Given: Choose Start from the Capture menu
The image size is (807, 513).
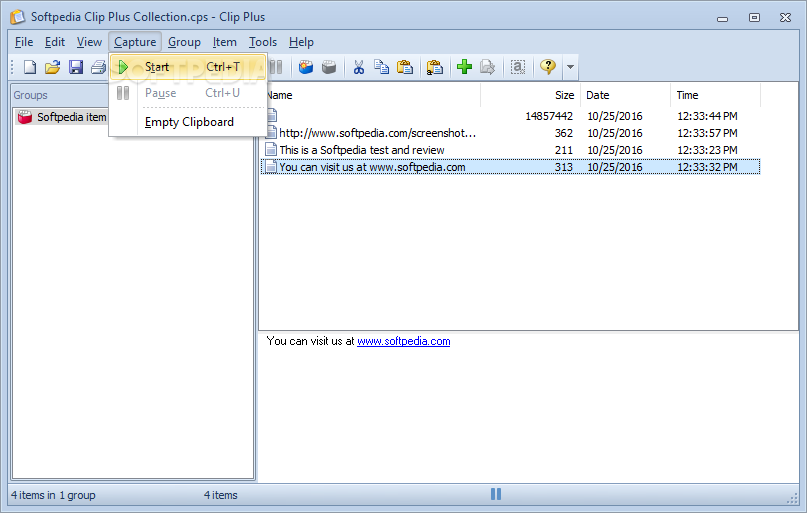Looking at the screenshot, I should pyautogui.click(x=188, y=67).
